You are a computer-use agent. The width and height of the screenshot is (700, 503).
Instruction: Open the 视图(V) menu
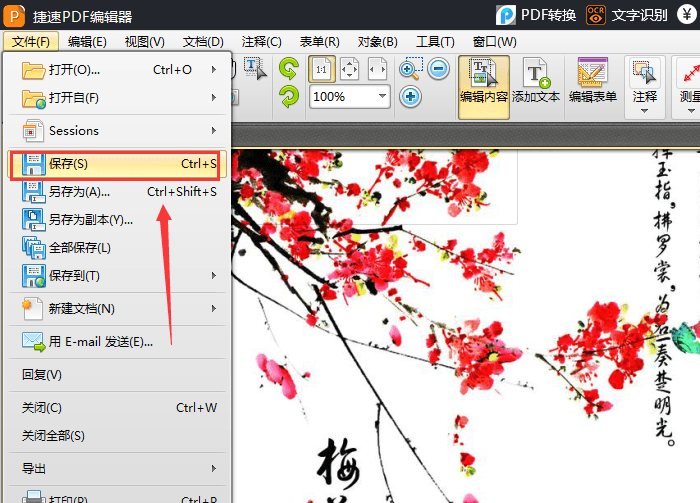[x=145, y=42]
